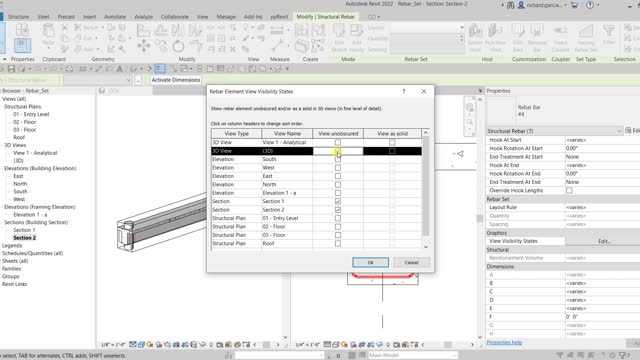Screen dimensions: 640x360
Task: Open the 1/4" = 1'-0" view scale selector
Action: 307,345
